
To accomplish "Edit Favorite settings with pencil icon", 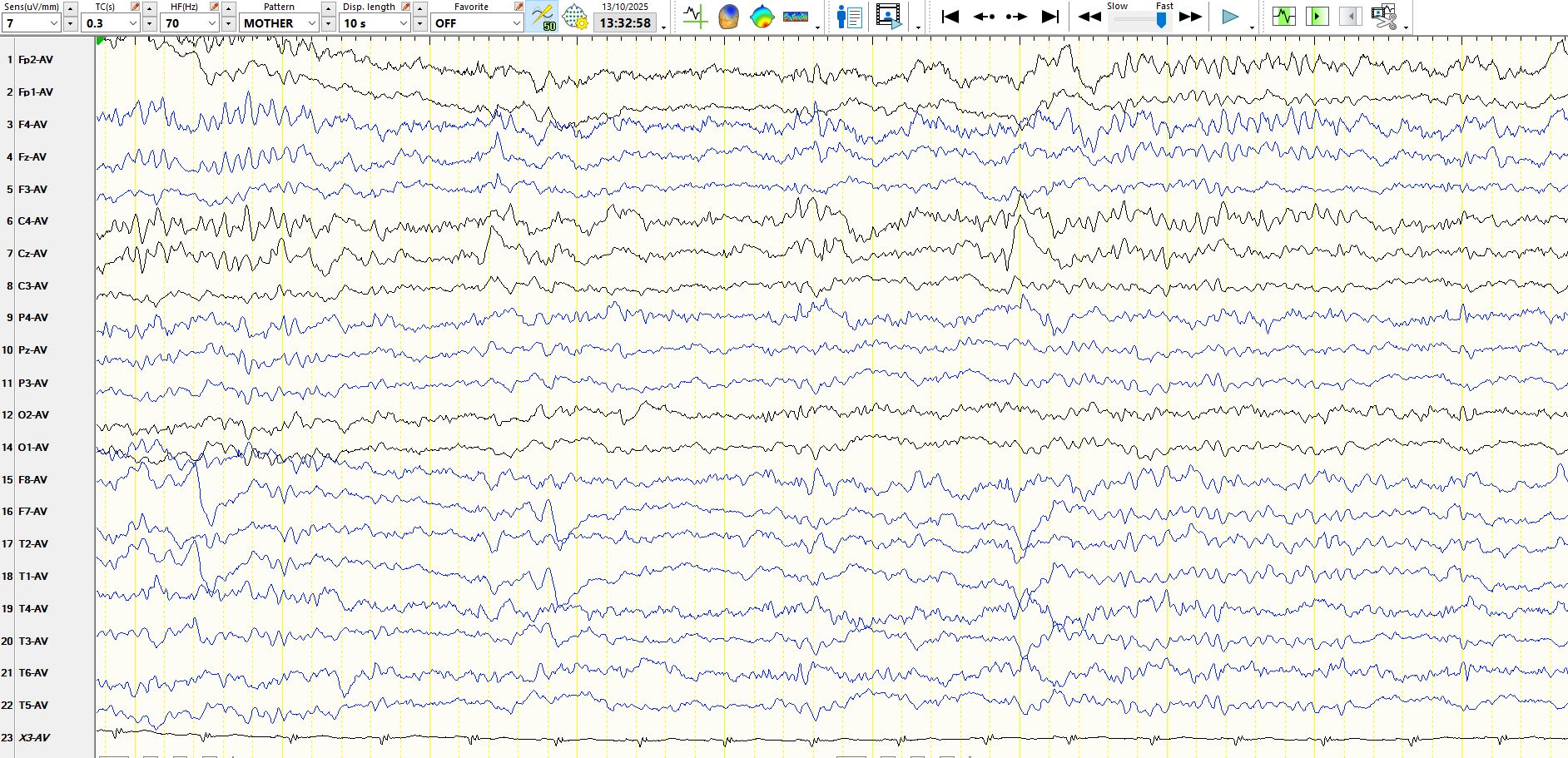I will [x=519, y=7].
